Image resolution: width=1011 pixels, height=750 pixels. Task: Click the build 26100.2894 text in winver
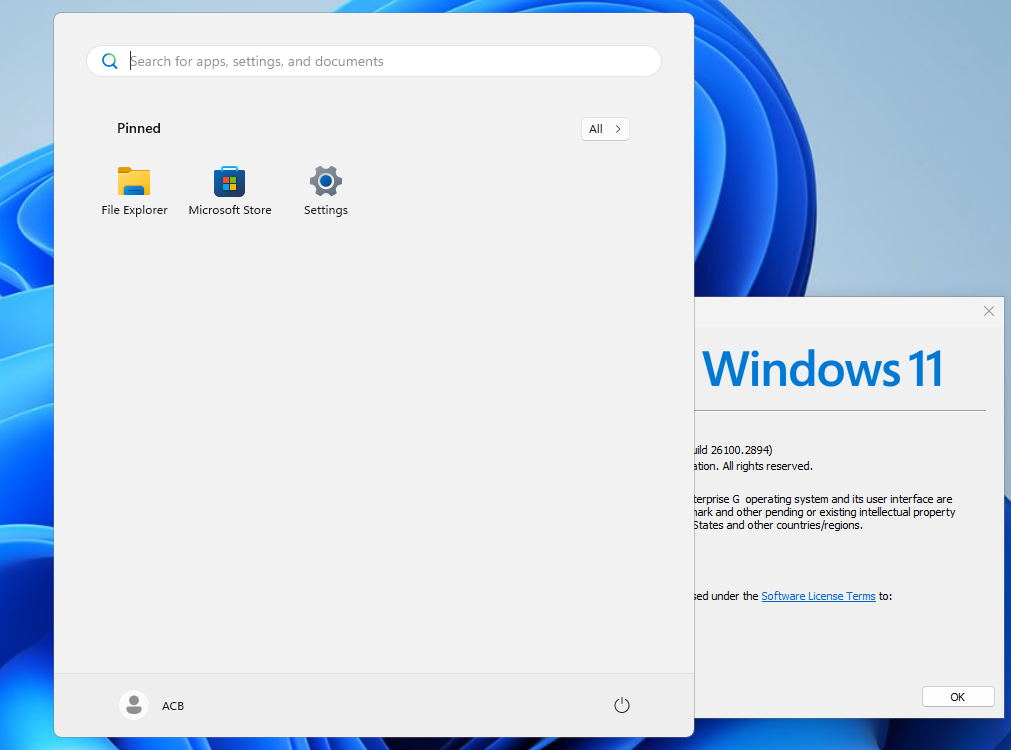click(733, 450)
